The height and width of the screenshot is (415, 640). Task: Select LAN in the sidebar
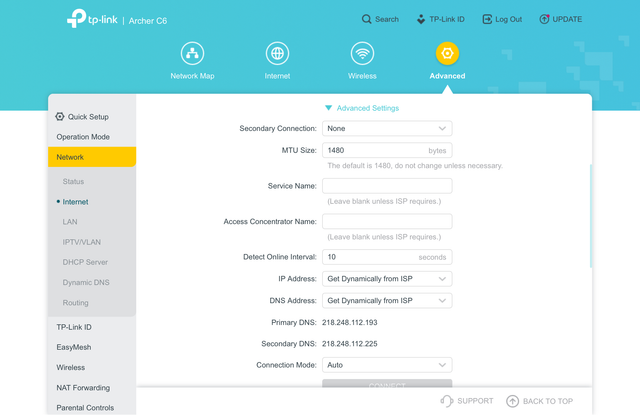click(x=70, y=222)
